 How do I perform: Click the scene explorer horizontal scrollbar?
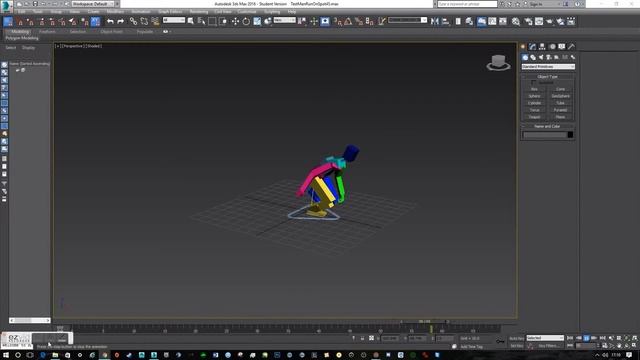pyautogui.click(x=30, y=320)
